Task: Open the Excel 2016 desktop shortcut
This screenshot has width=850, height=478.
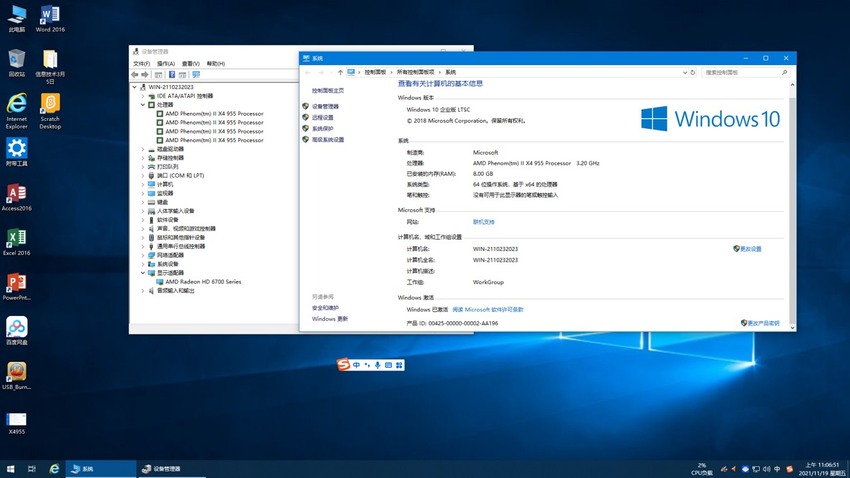Action: (x=17, y=242)
